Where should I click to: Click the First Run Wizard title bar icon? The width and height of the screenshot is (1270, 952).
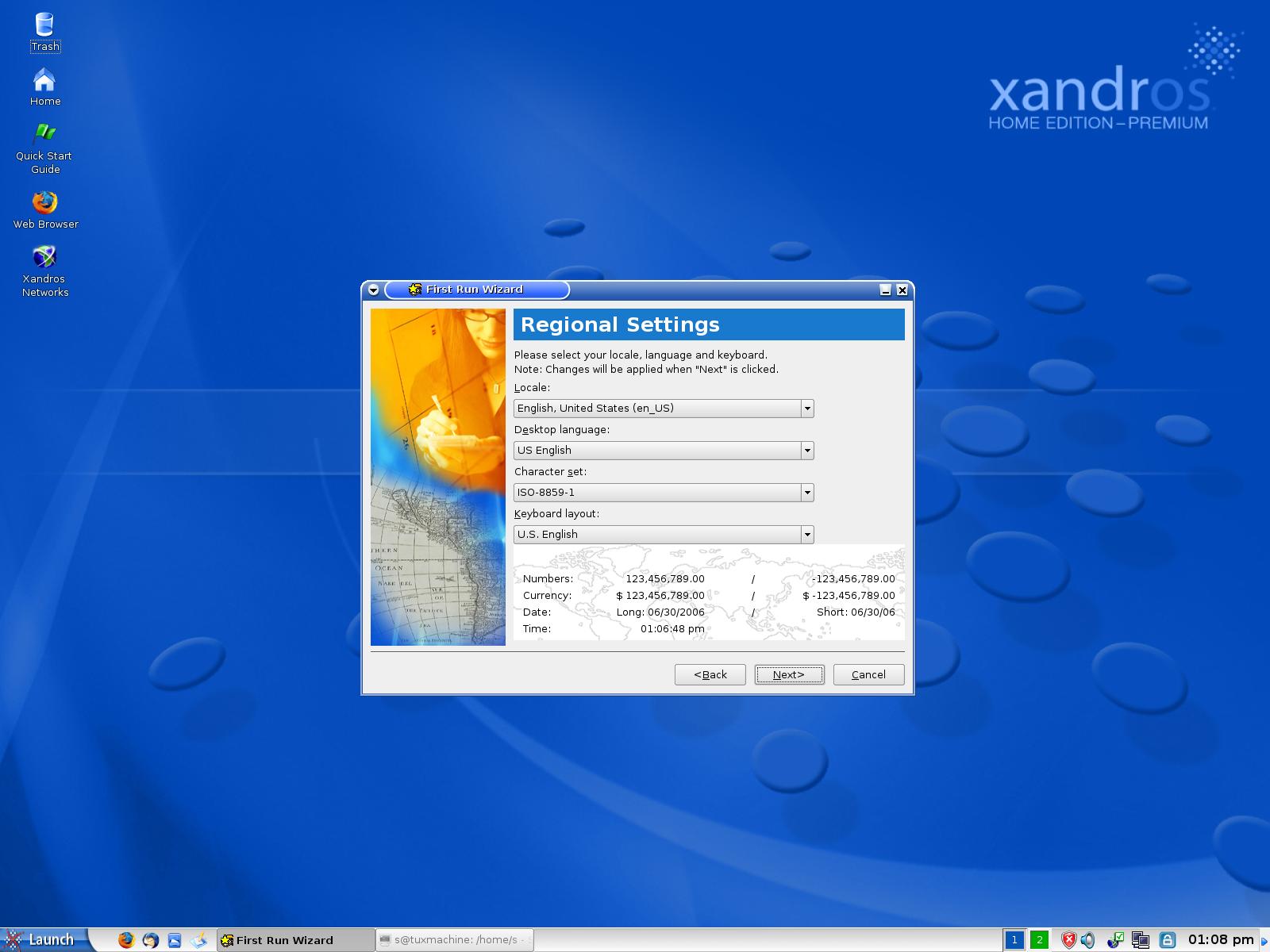[414, 290]
